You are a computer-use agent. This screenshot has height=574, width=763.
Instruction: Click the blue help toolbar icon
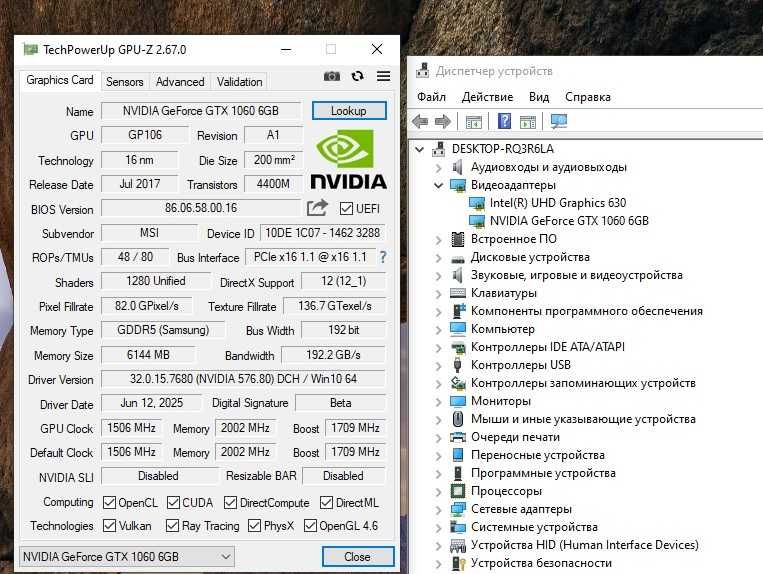pos(505,121)
